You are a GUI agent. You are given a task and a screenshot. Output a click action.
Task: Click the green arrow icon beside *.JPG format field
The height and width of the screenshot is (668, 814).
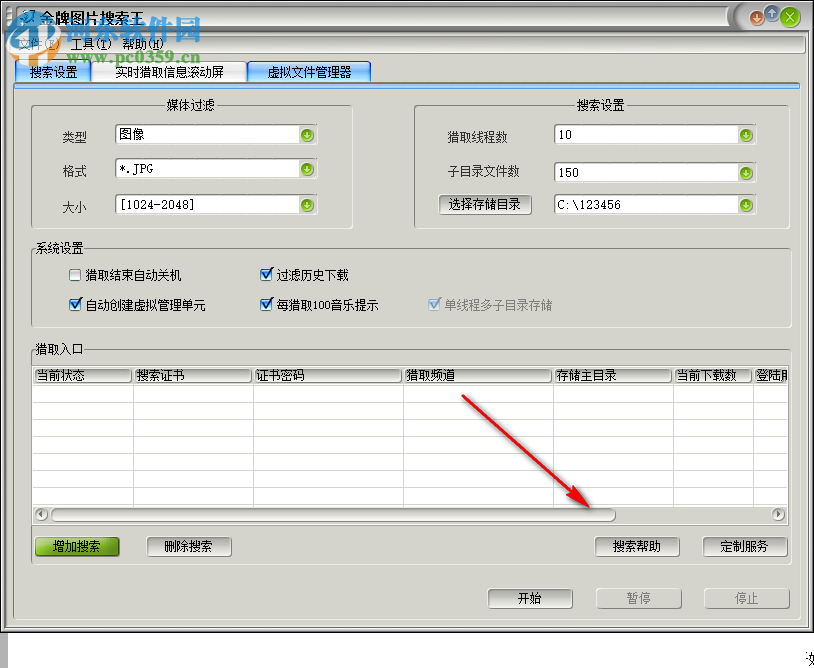click(309, 170)
